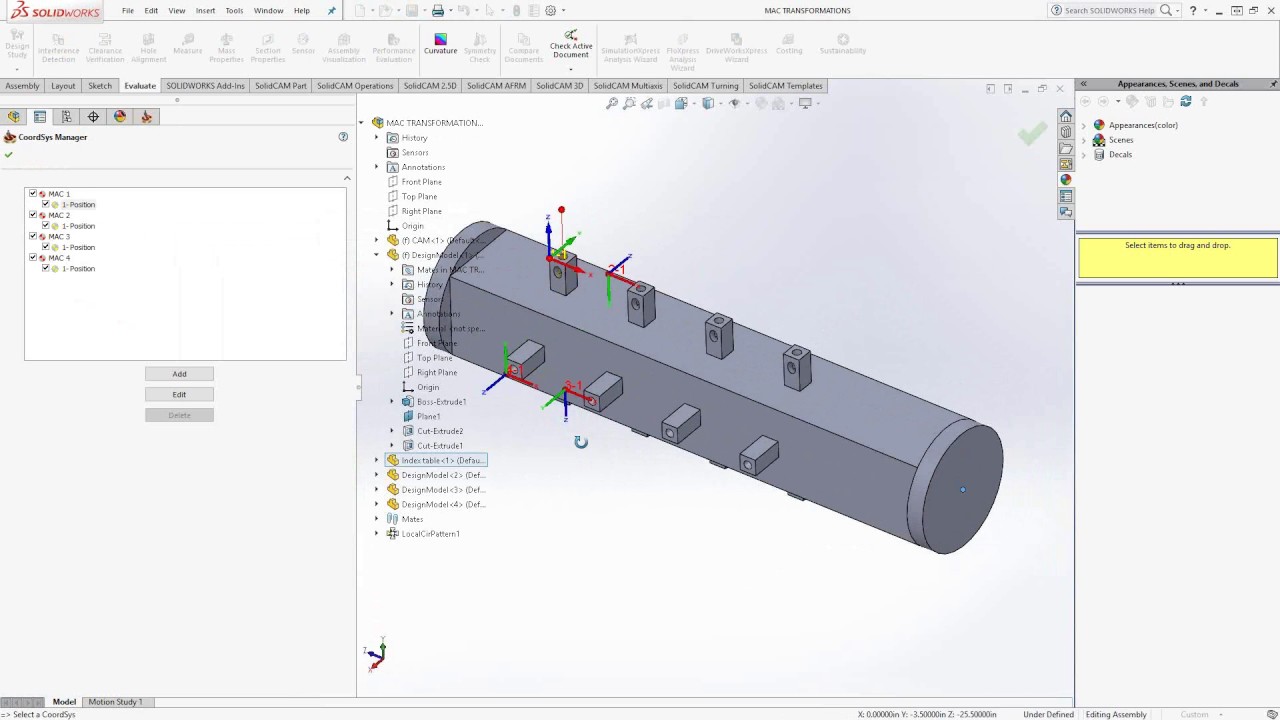Click Zoom to Fit magnifier icon
The width and height of the screenshot is (1280, 720).
click(x=612, y=103)
